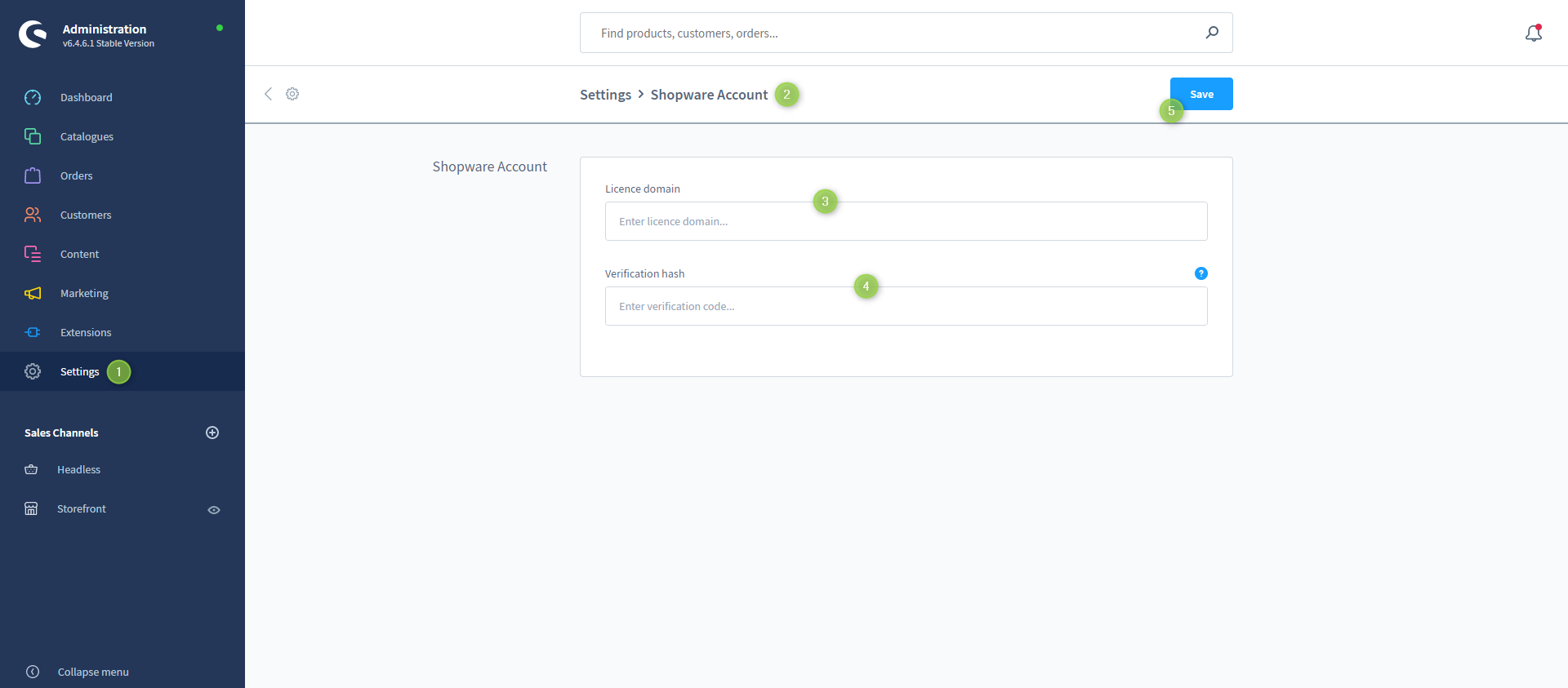Click Settings breadcrumb link
The height and width of the screenshot is (688, 1568).
605,95
